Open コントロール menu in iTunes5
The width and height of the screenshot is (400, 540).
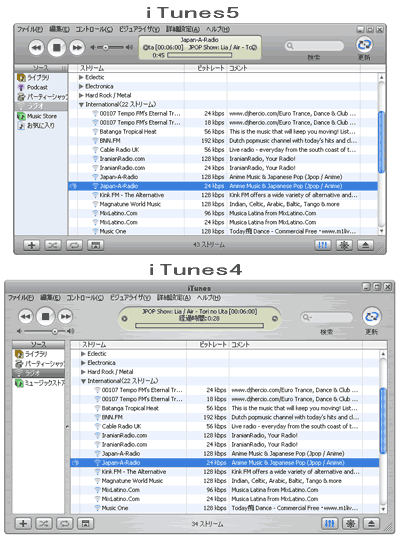tap(94, 29)
